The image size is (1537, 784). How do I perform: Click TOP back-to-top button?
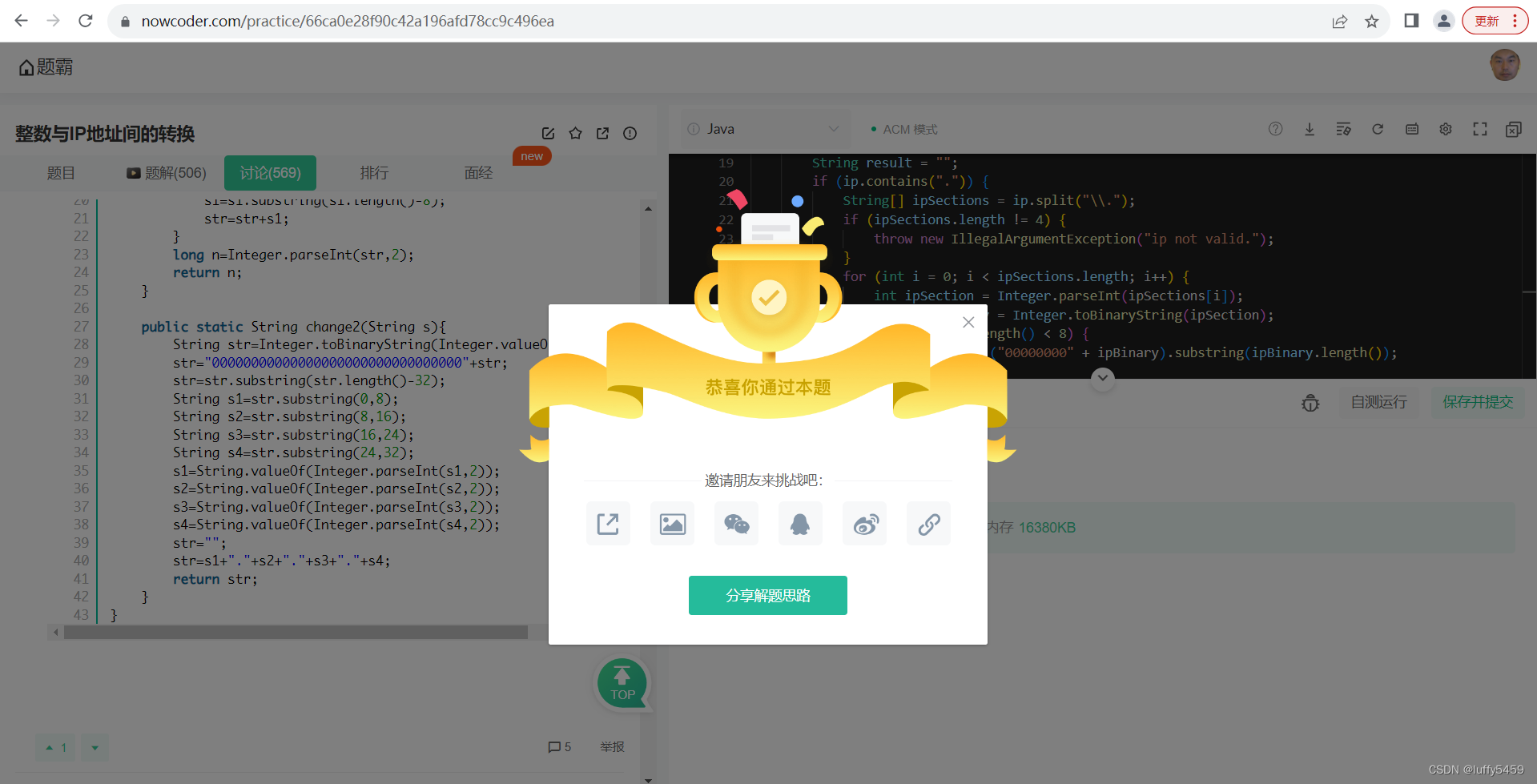(622, 683)
